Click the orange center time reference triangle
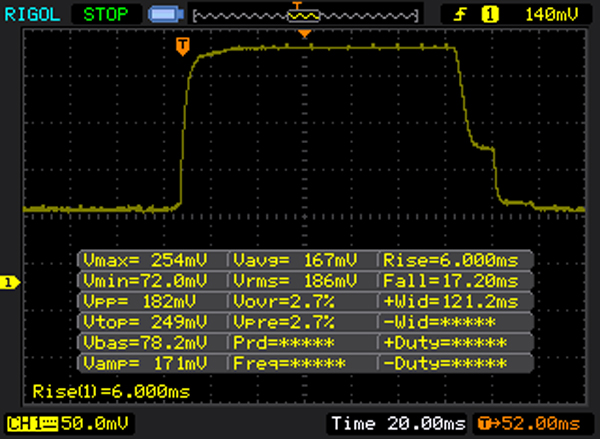The image size is (600, 439). (305, 34)
